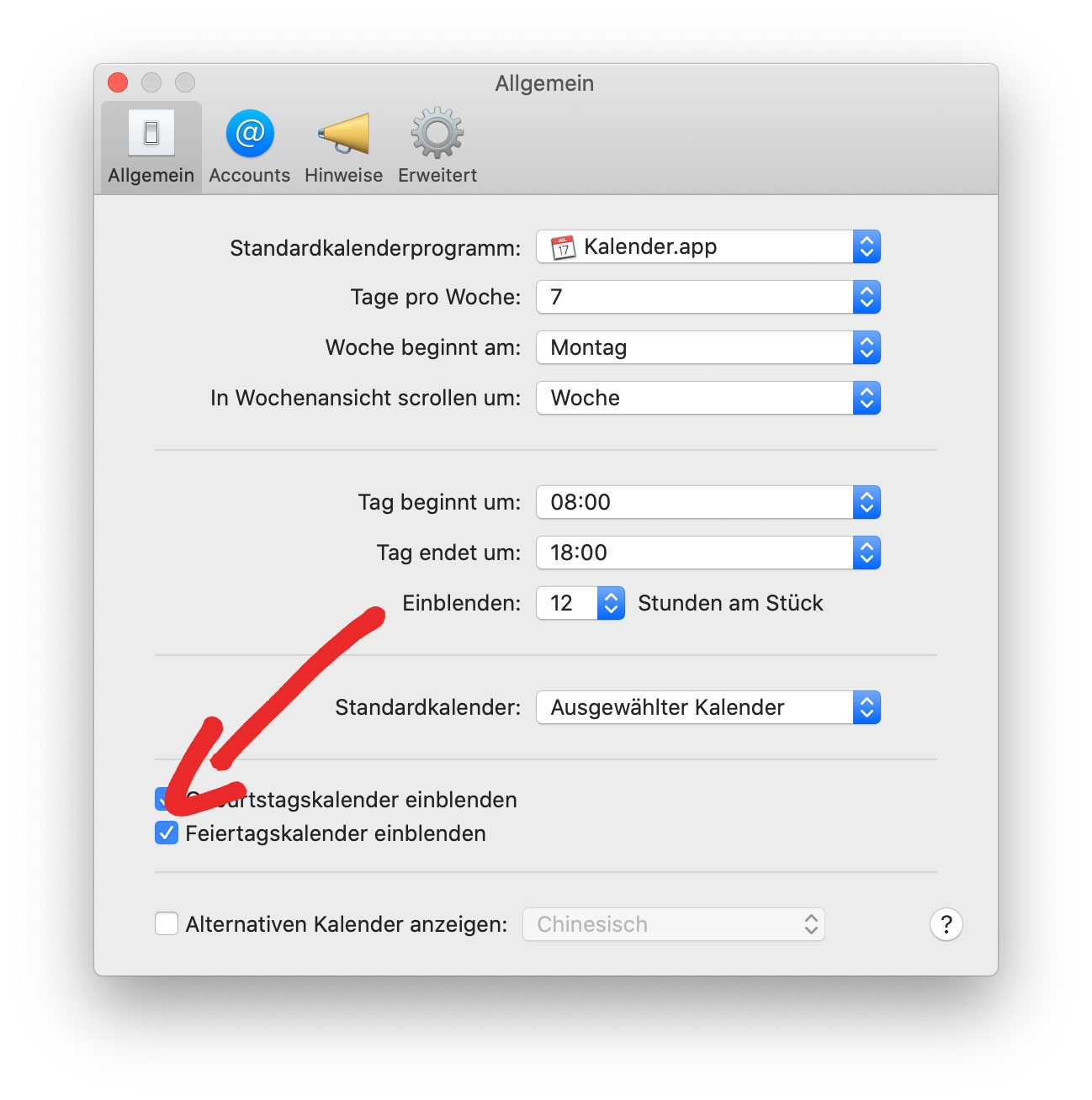Change Woche beginnt am from Montag
Viewport: 1092px width, 1100px height.
pyautogui.click(x=708, y=347)
